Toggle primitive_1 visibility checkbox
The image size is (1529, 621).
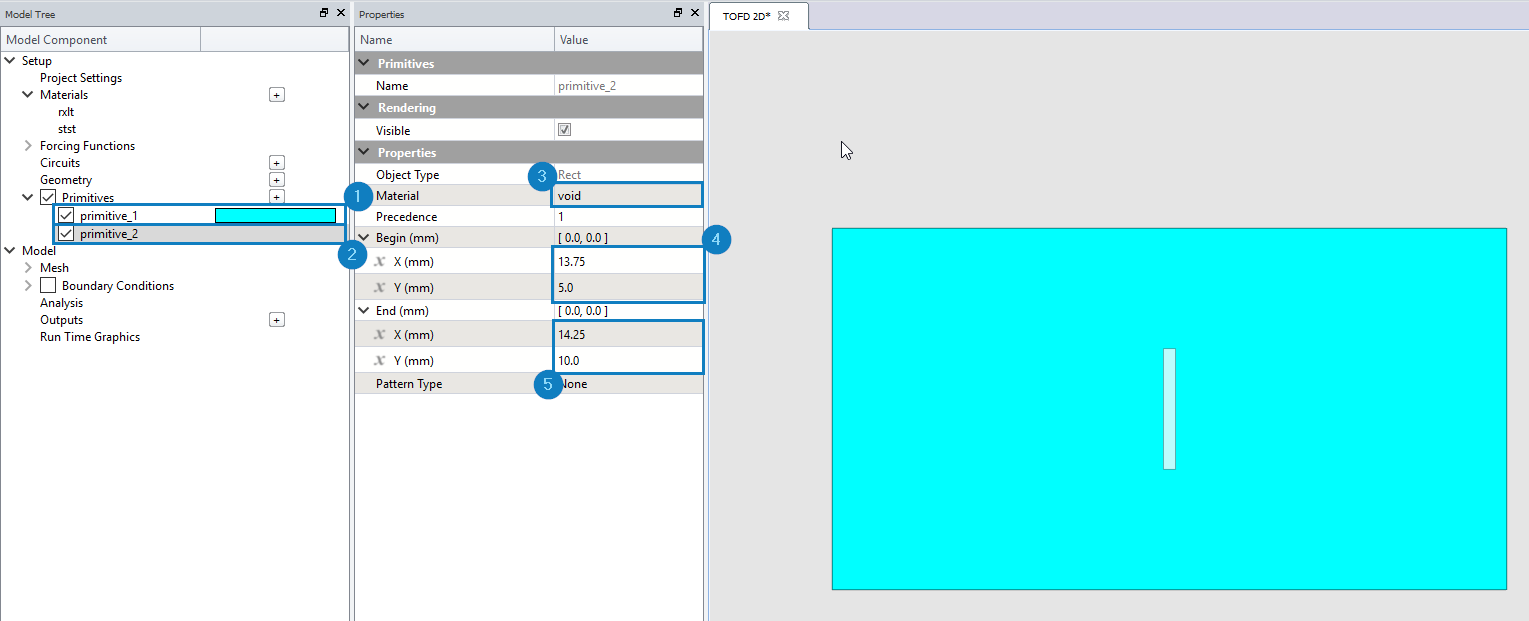coord(66,216)
